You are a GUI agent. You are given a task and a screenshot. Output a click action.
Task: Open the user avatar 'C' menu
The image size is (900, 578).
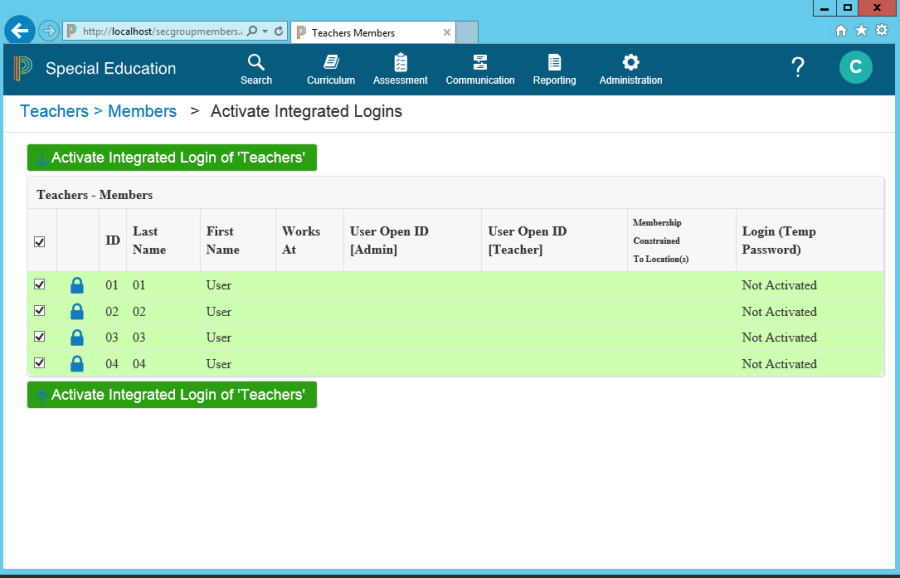tap(855, 68)
